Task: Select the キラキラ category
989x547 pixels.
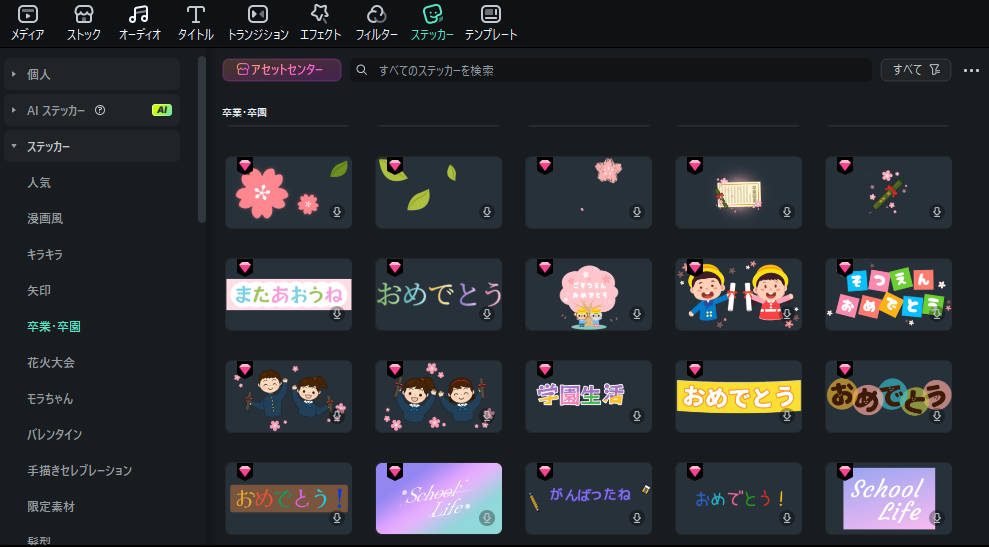Action: [x=45, y=255]
